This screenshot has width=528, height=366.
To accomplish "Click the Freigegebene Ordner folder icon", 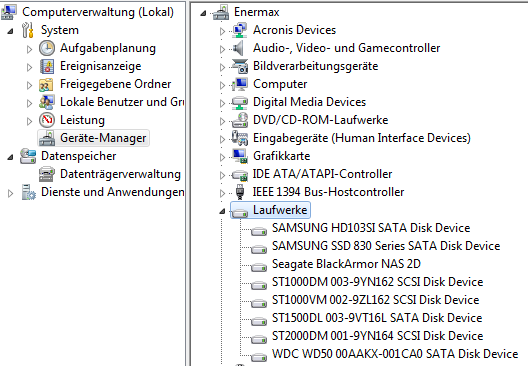I will 46,85.
